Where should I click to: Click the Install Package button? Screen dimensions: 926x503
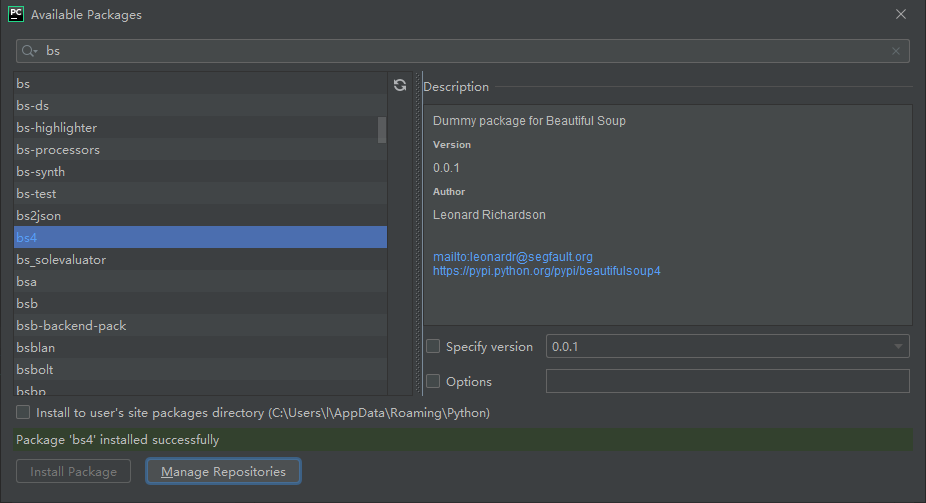pyautogui.click(x=73, y=471)
